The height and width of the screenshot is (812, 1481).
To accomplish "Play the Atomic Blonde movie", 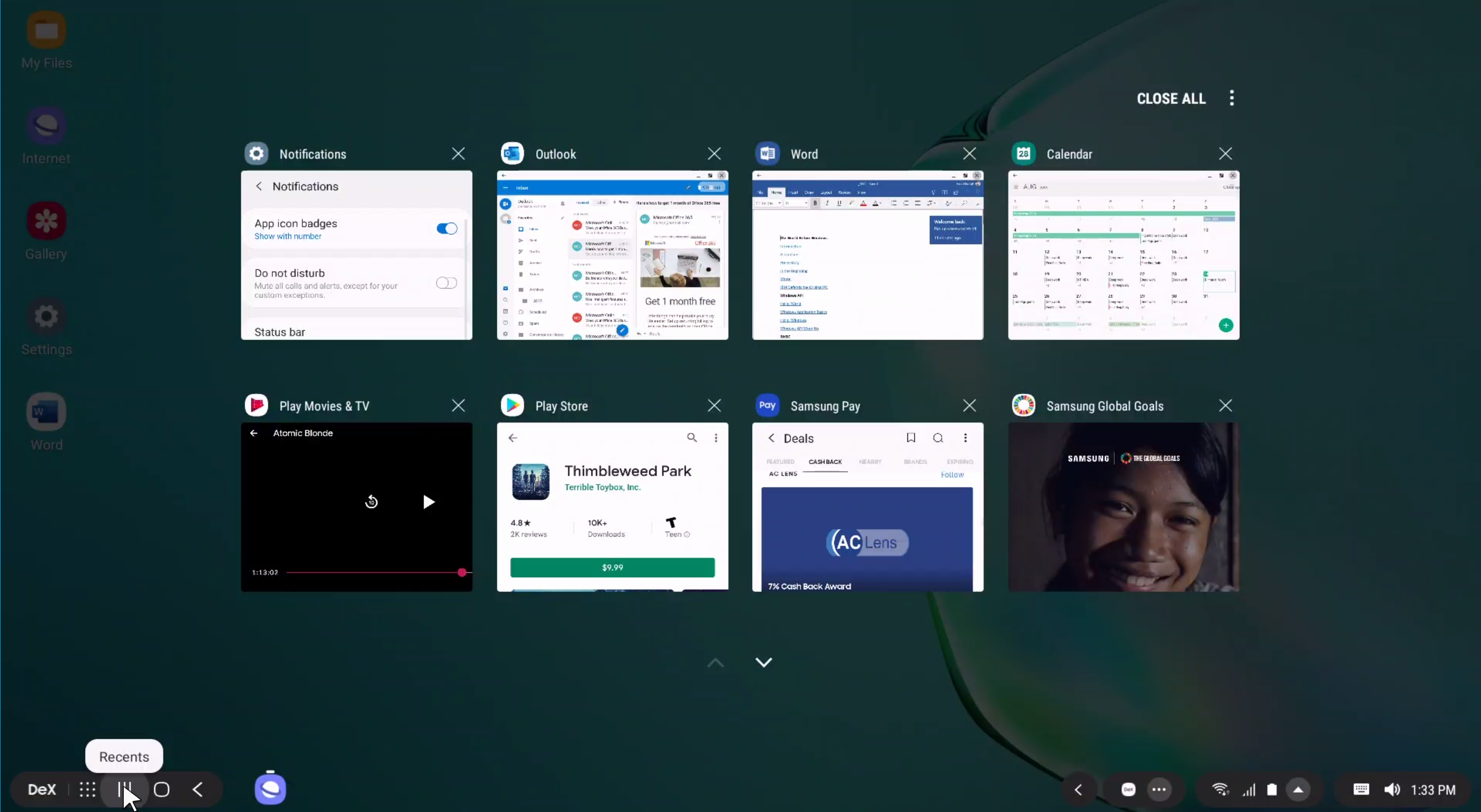I will [x=428, y=502].
